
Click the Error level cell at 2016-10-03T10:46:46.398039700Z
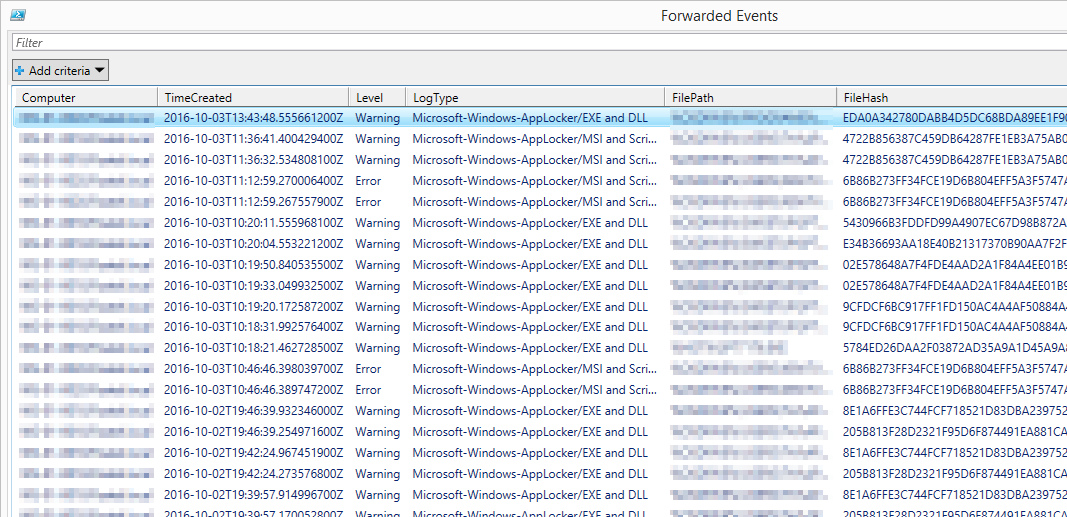pyautogui.click(x=368, y=369)
